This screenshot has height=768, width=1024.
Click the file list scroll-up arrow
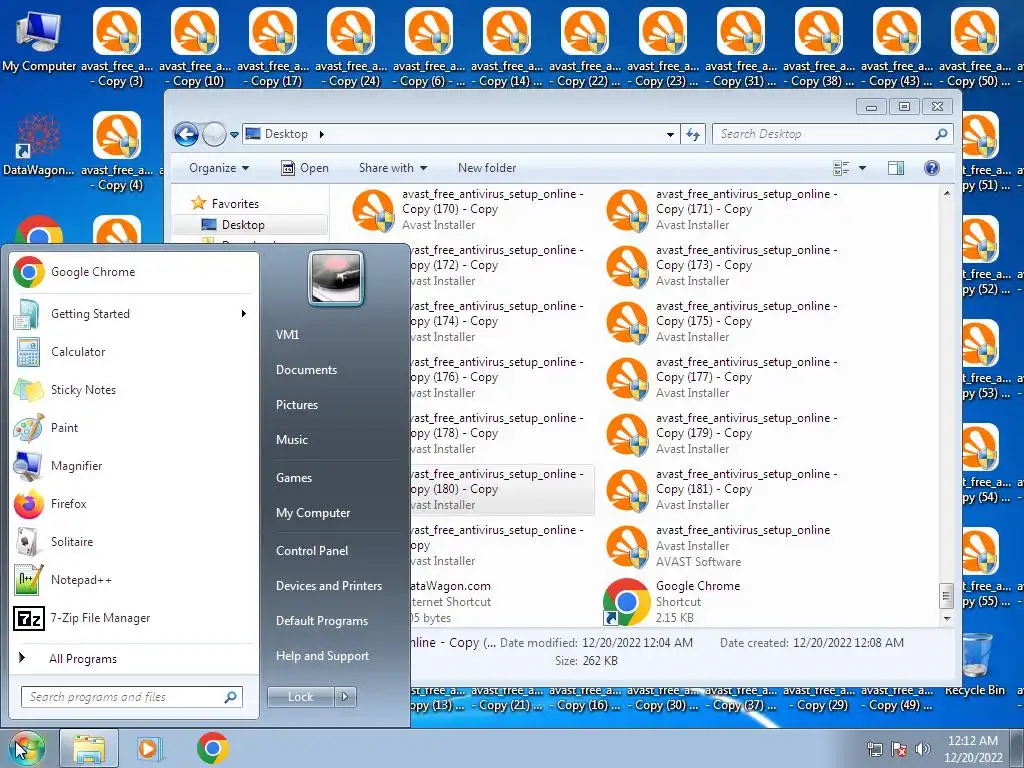(947, 193)
